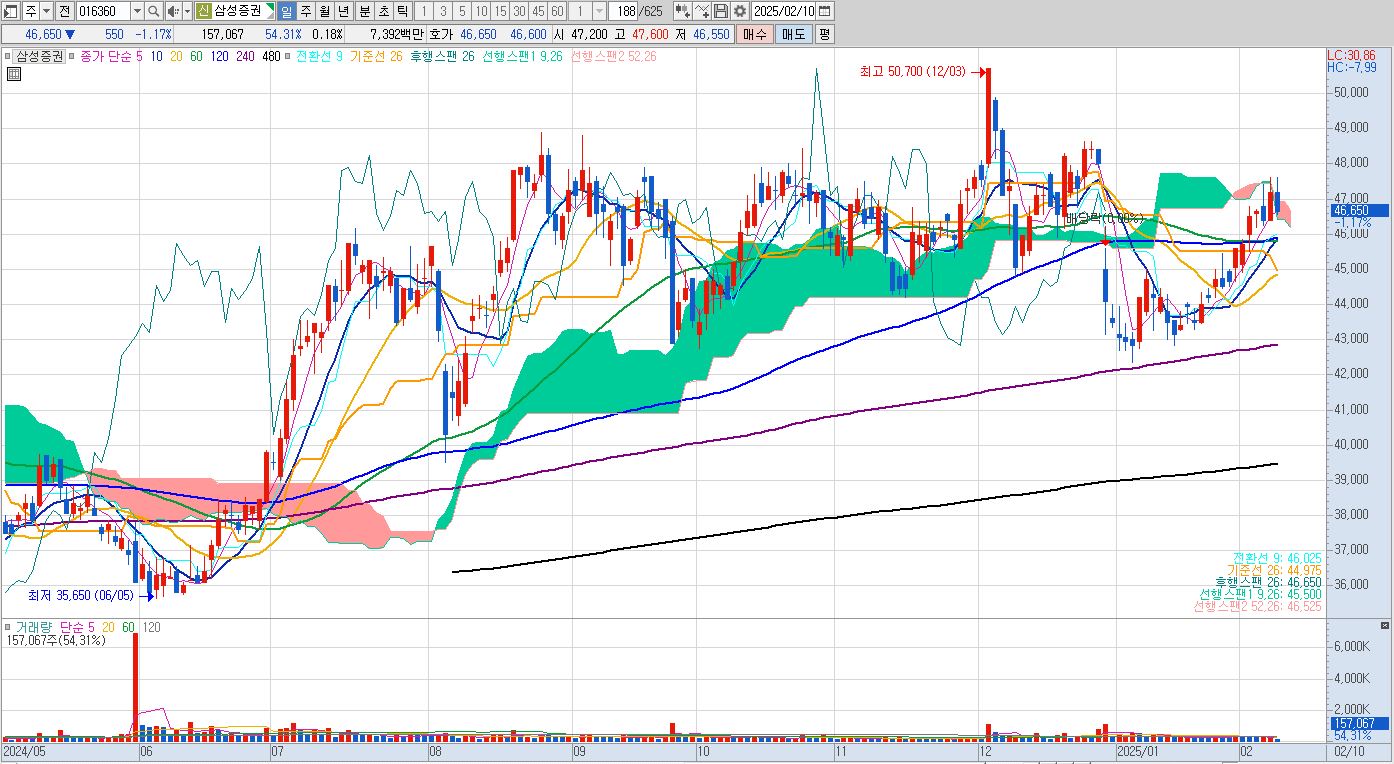Click the 기준선 26 indicator label
The height and width of the screenshot is (764, 1394).
374,57
